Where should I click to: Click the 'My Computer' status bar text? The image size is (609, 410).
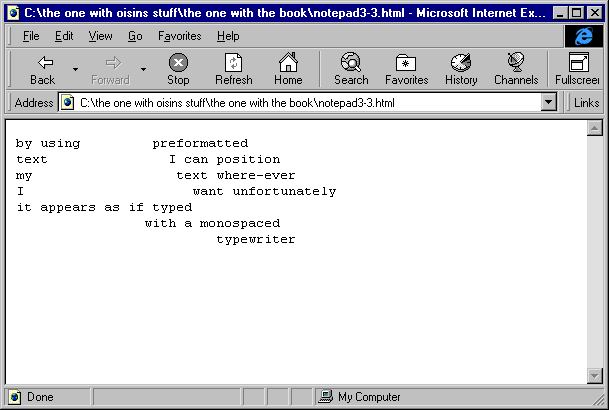coord(369,397)
